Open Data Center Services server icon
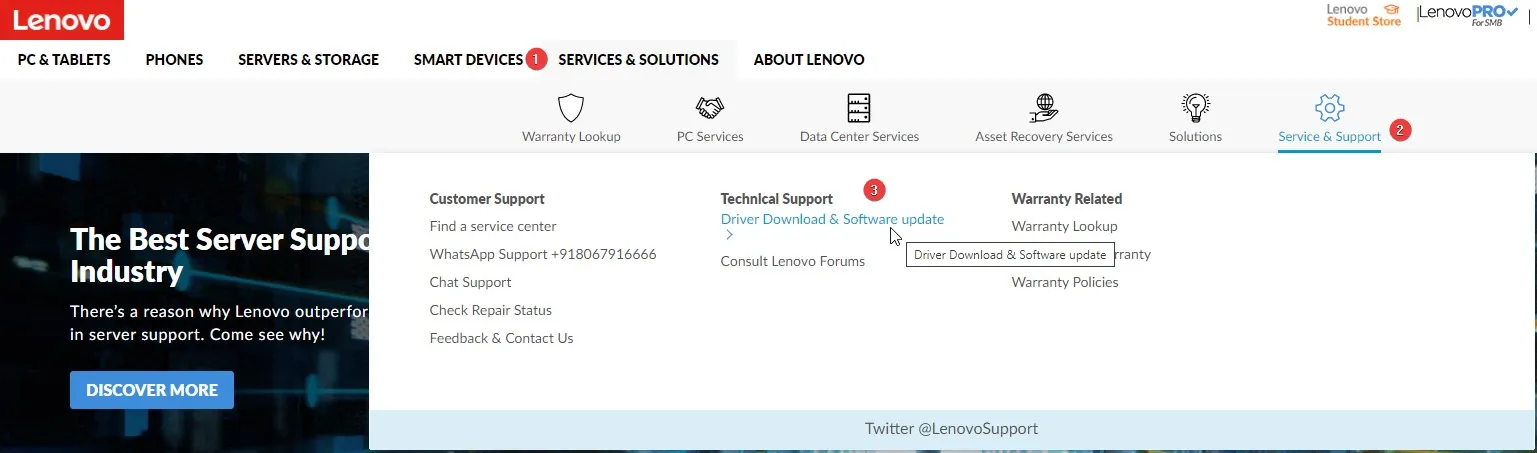Image resolution: width=1537 pixels, height=453 pixels. tap(859, 107)
